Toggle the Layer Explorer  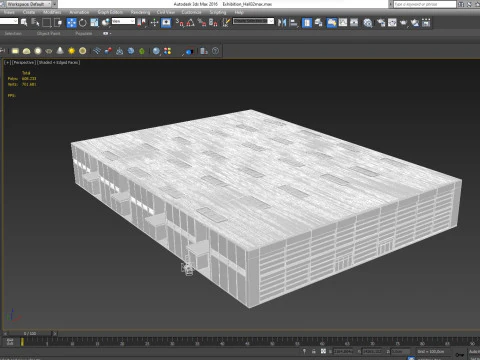[319, 23]
